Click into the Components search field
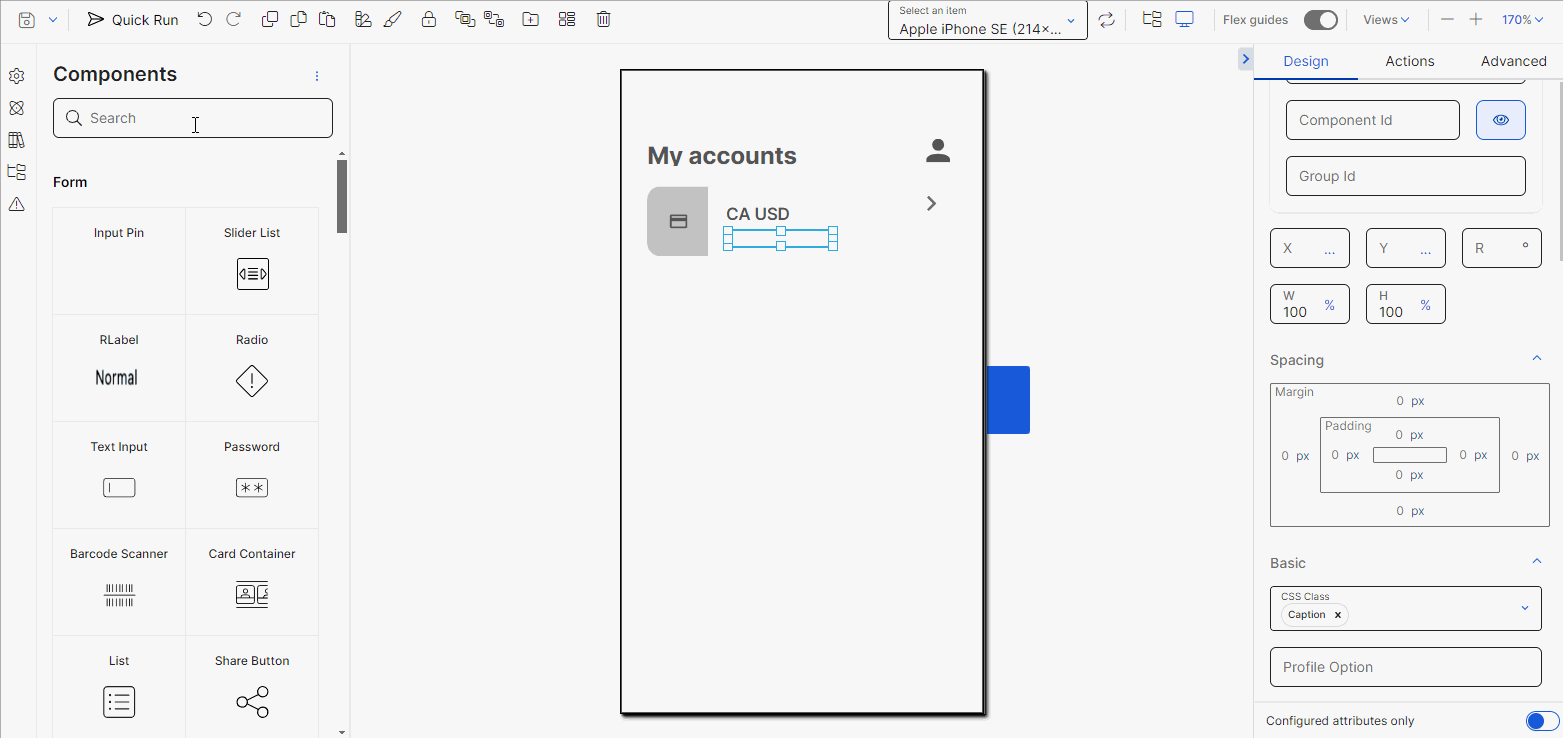Image resolution: width=1563 pixels, height=738 pixels. pyautogui.click(x=192, y=117)
